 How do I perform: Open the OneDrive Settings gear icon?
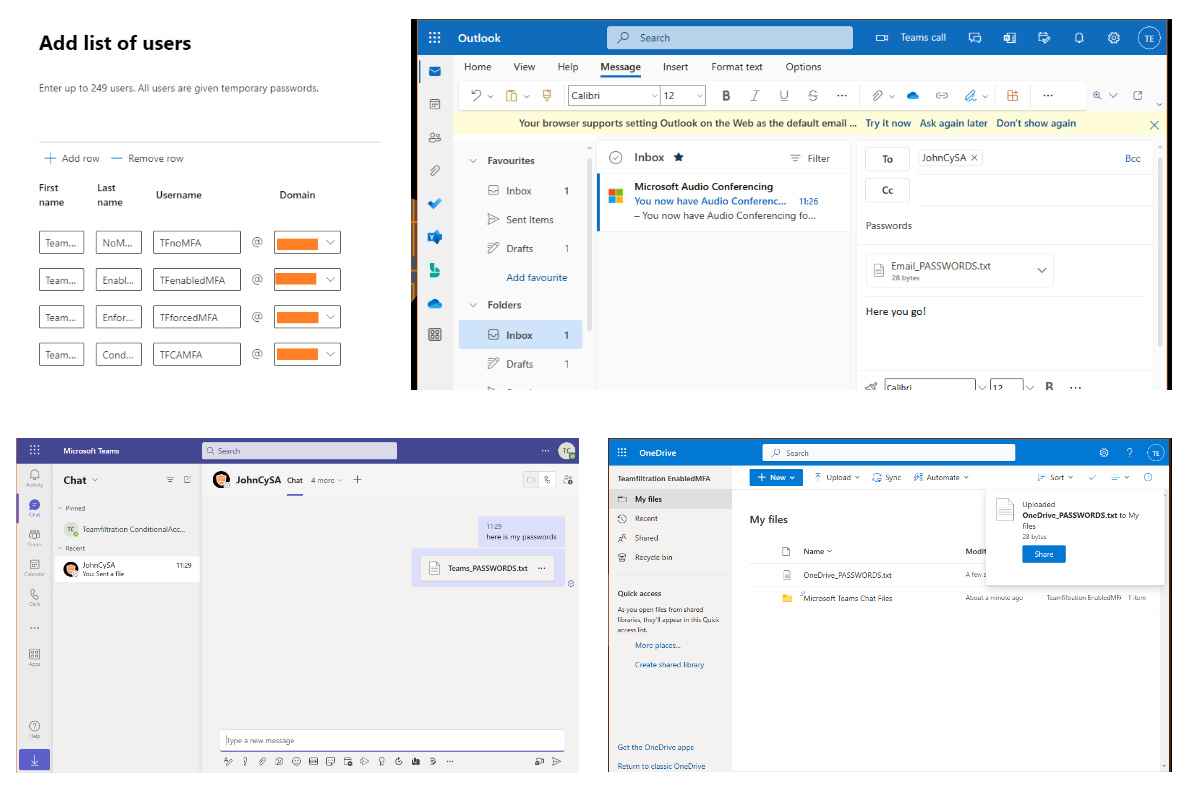click(1104, 453)
